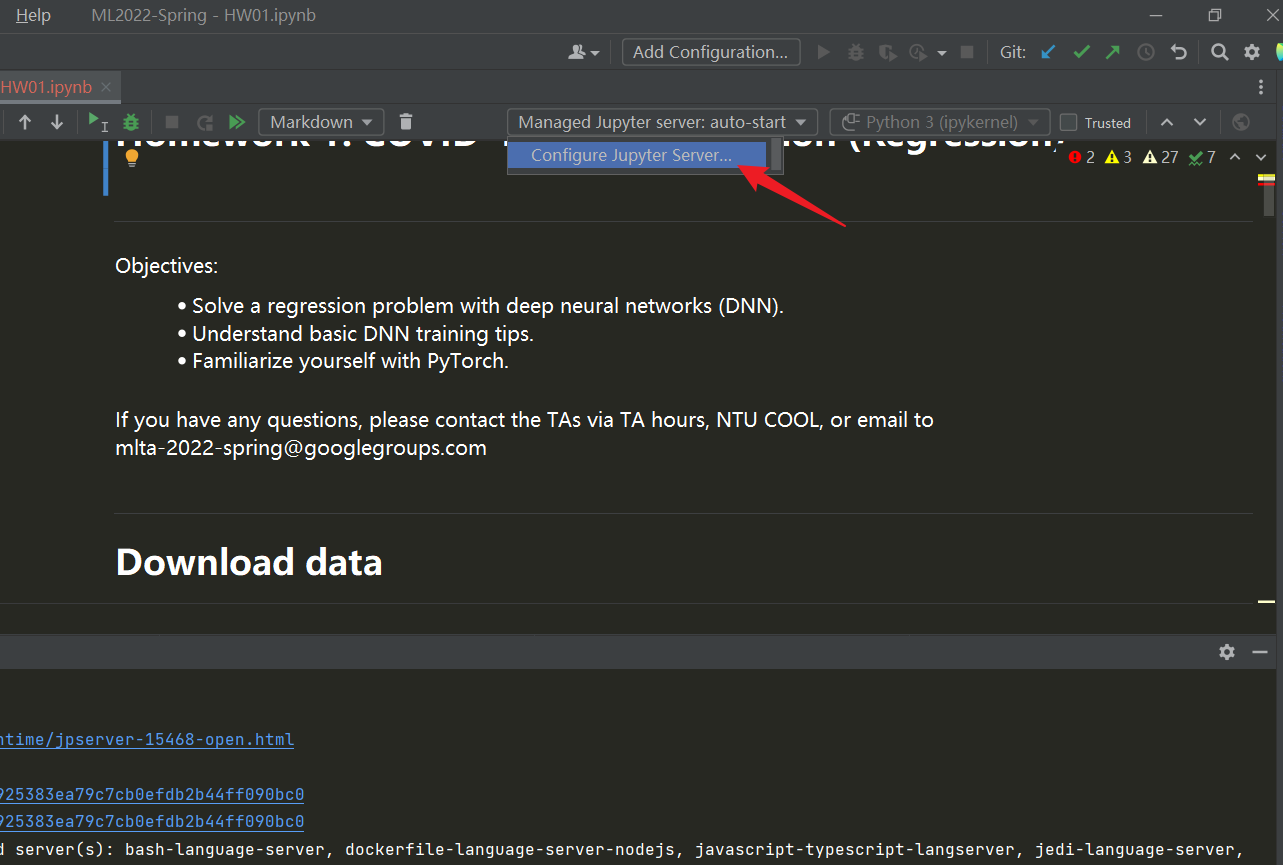Move cell up with up arrow
This screenshot has width=1283, height=865.
click(25, 122)
